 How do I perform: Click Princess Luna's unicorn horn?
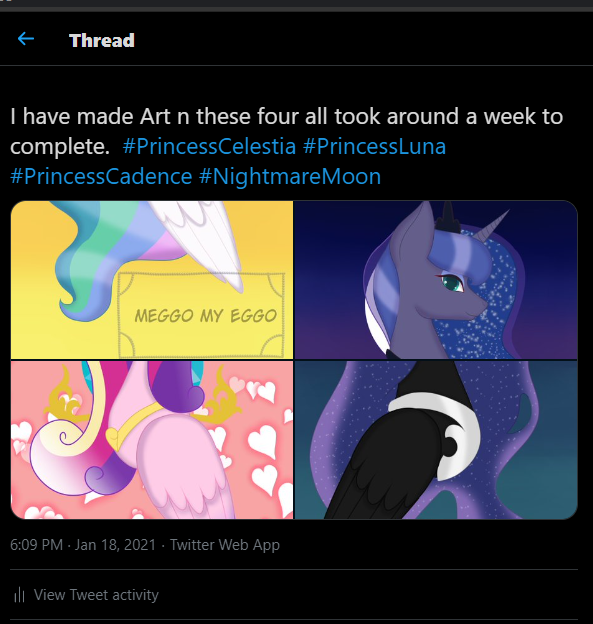493,226
